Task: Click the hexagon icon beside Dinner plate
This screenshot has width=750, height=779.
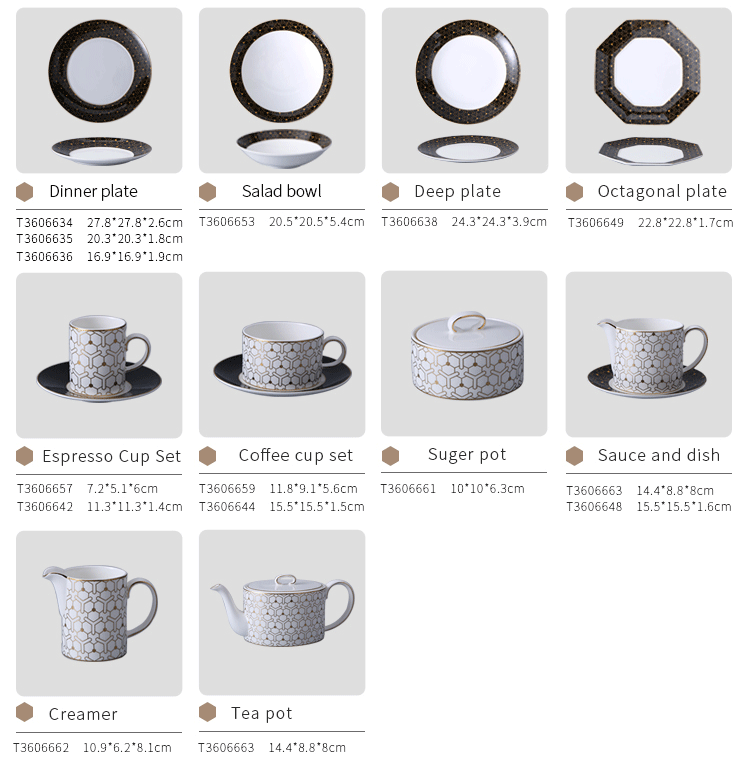Action: 24,192
